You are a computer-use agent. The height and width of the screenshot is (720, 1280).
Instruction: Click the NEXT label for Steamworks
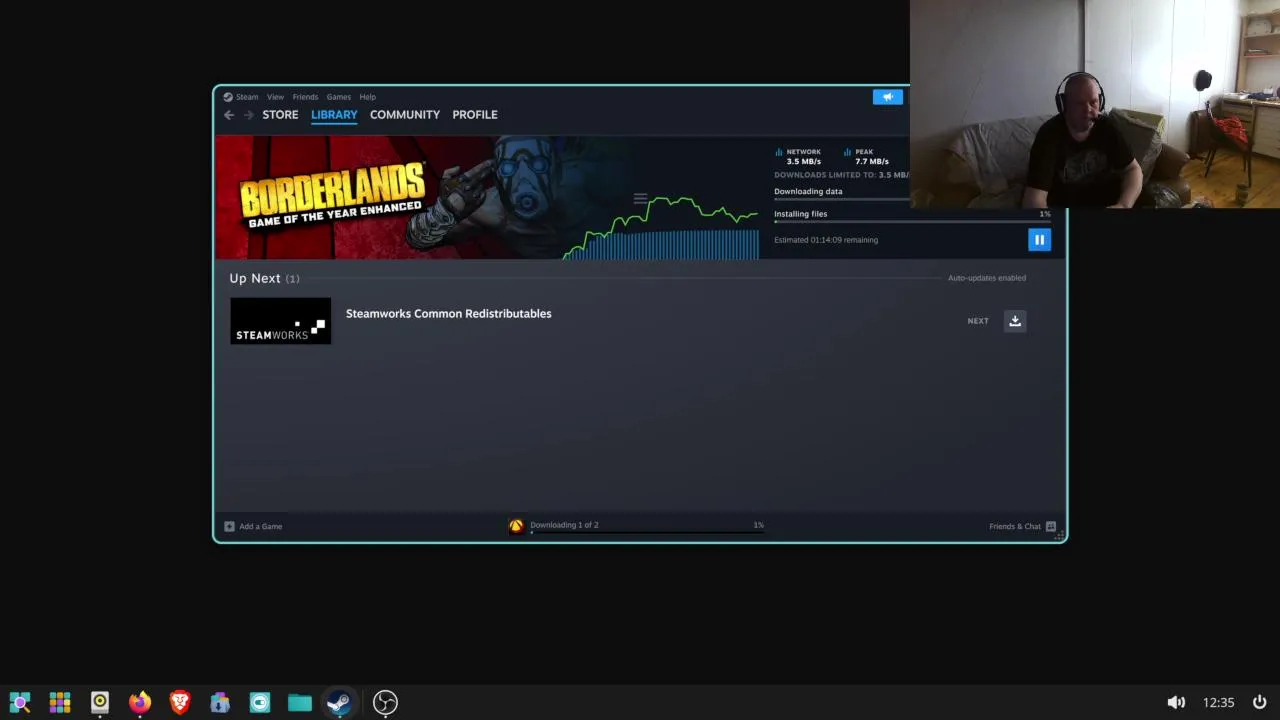tap(978, 321)
